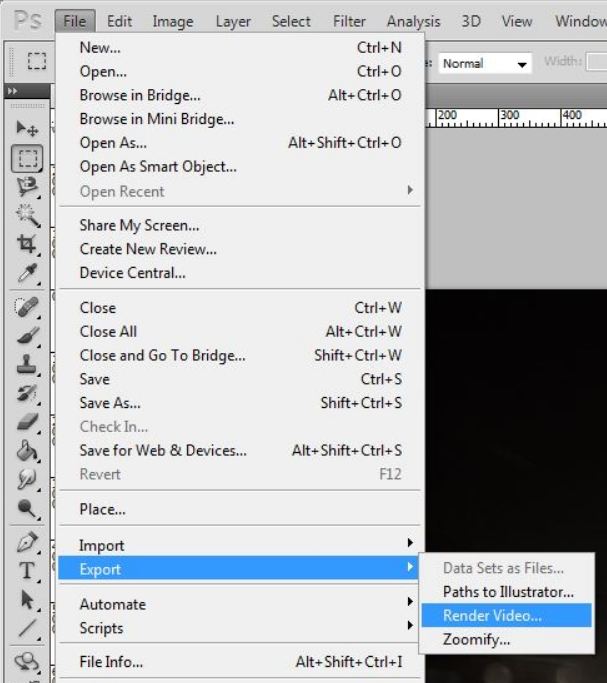Select the Smudge/Blur tool

point(27,480)
